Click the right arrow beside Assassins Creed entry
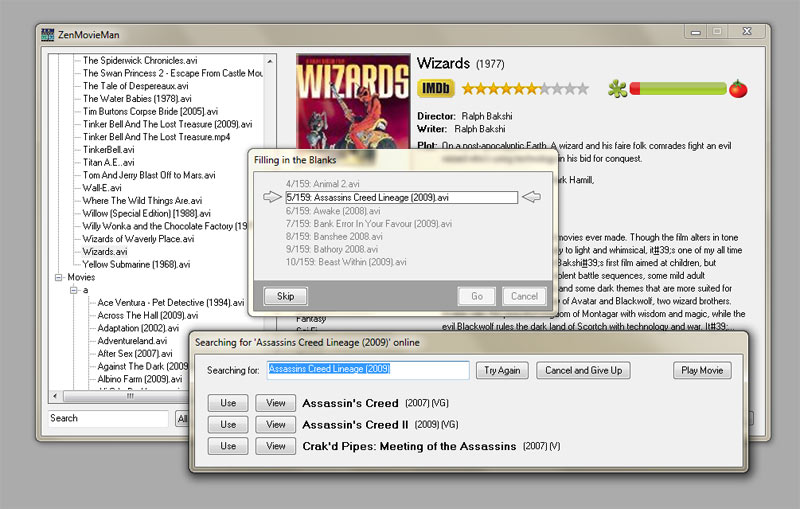The image size is (800, 509). click(532, 197)
